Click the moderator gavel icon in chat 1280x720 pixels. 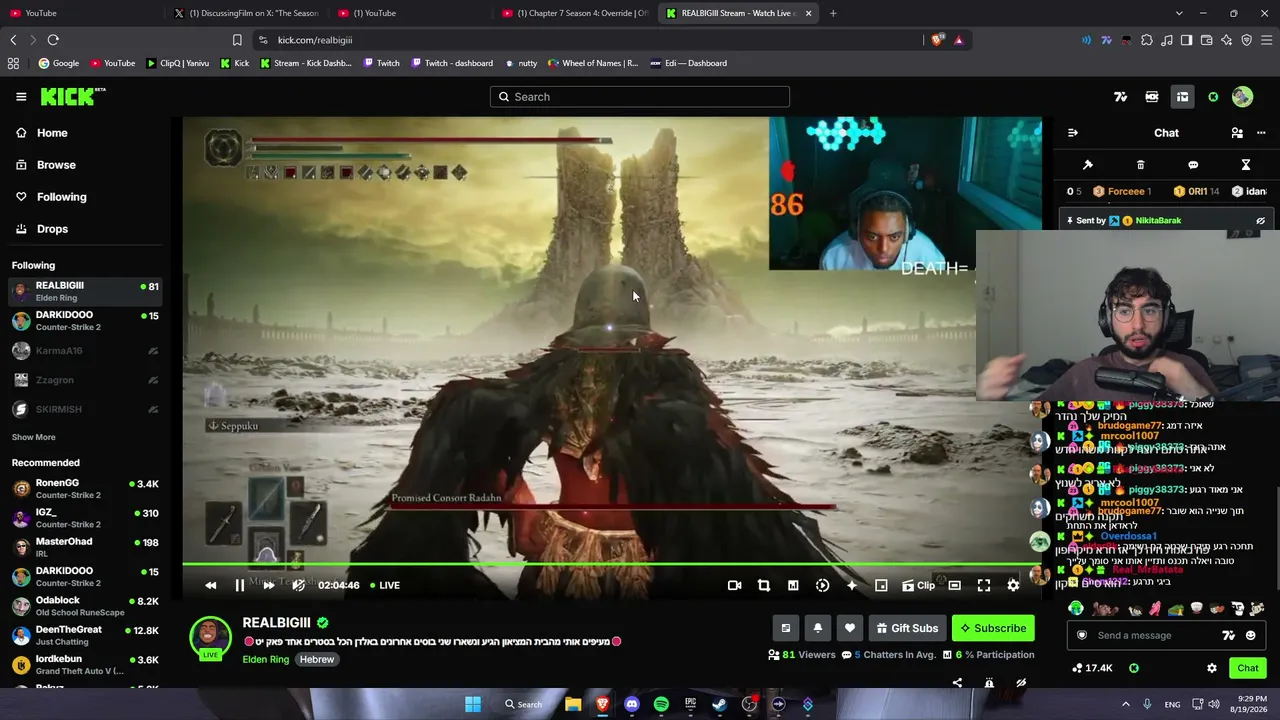coord(1088,165)
